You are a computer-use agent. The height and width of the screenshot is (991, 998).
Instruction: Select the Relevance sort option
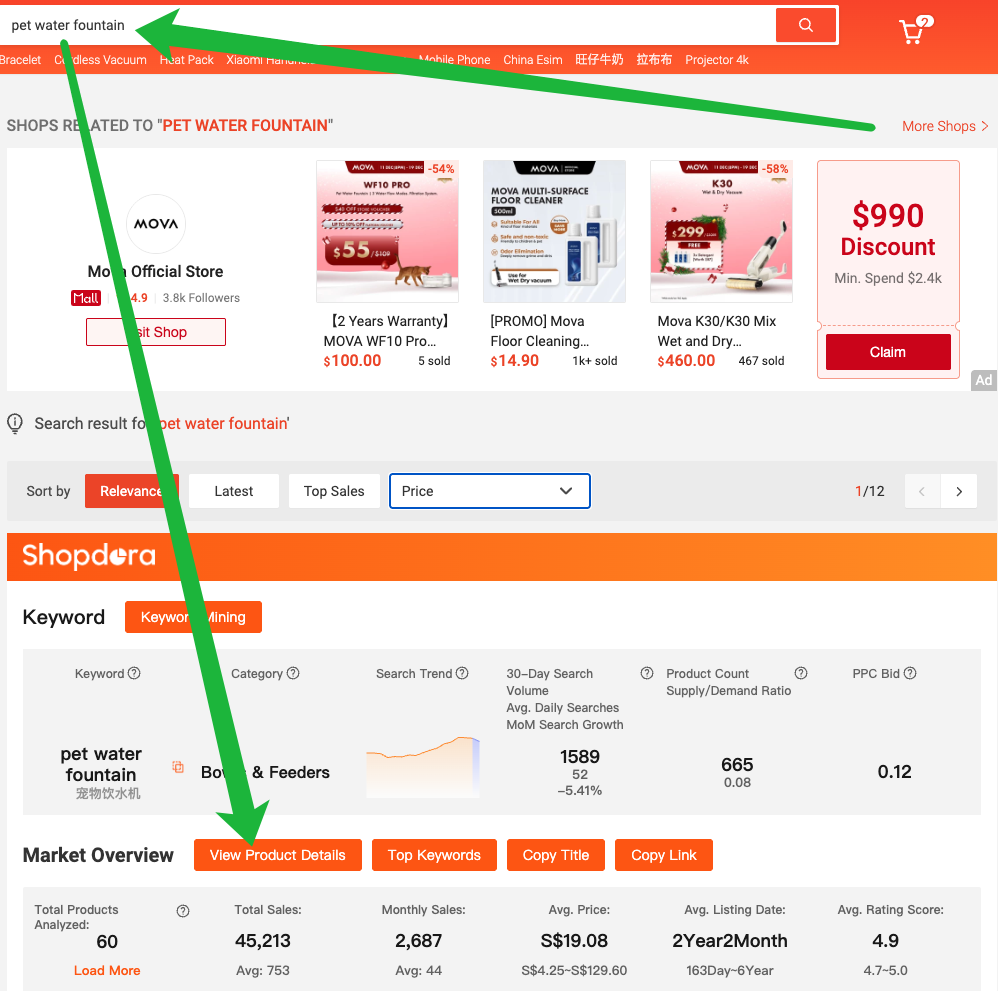coord(132,491)
